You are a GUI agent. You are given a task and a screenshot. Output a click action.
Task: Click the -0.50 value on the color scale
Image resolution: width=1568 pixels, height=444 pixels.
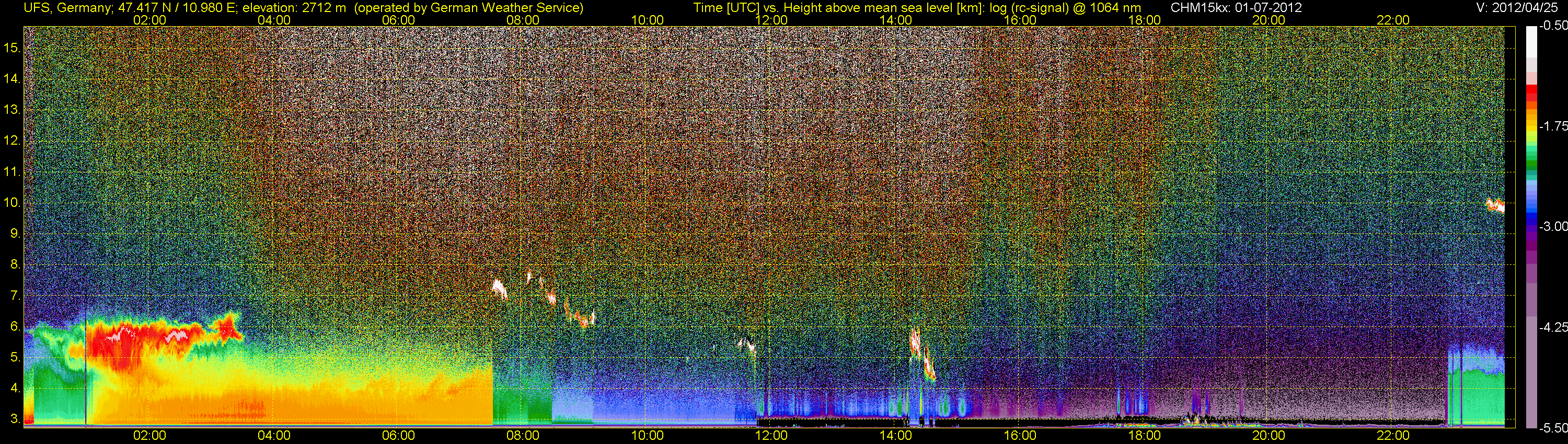1553,26
